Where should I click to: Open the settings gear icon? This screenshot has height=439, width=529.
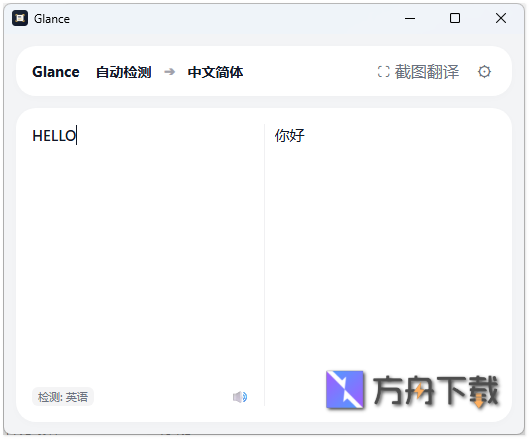click(484, 72)
